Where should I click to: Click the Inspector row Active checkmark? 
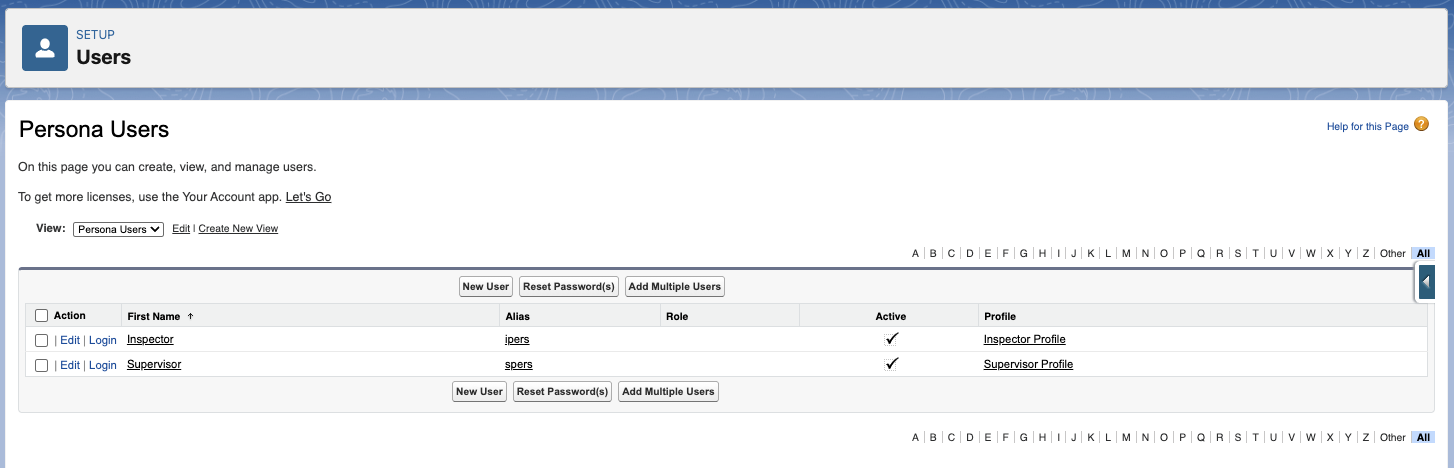pos(892,339)
